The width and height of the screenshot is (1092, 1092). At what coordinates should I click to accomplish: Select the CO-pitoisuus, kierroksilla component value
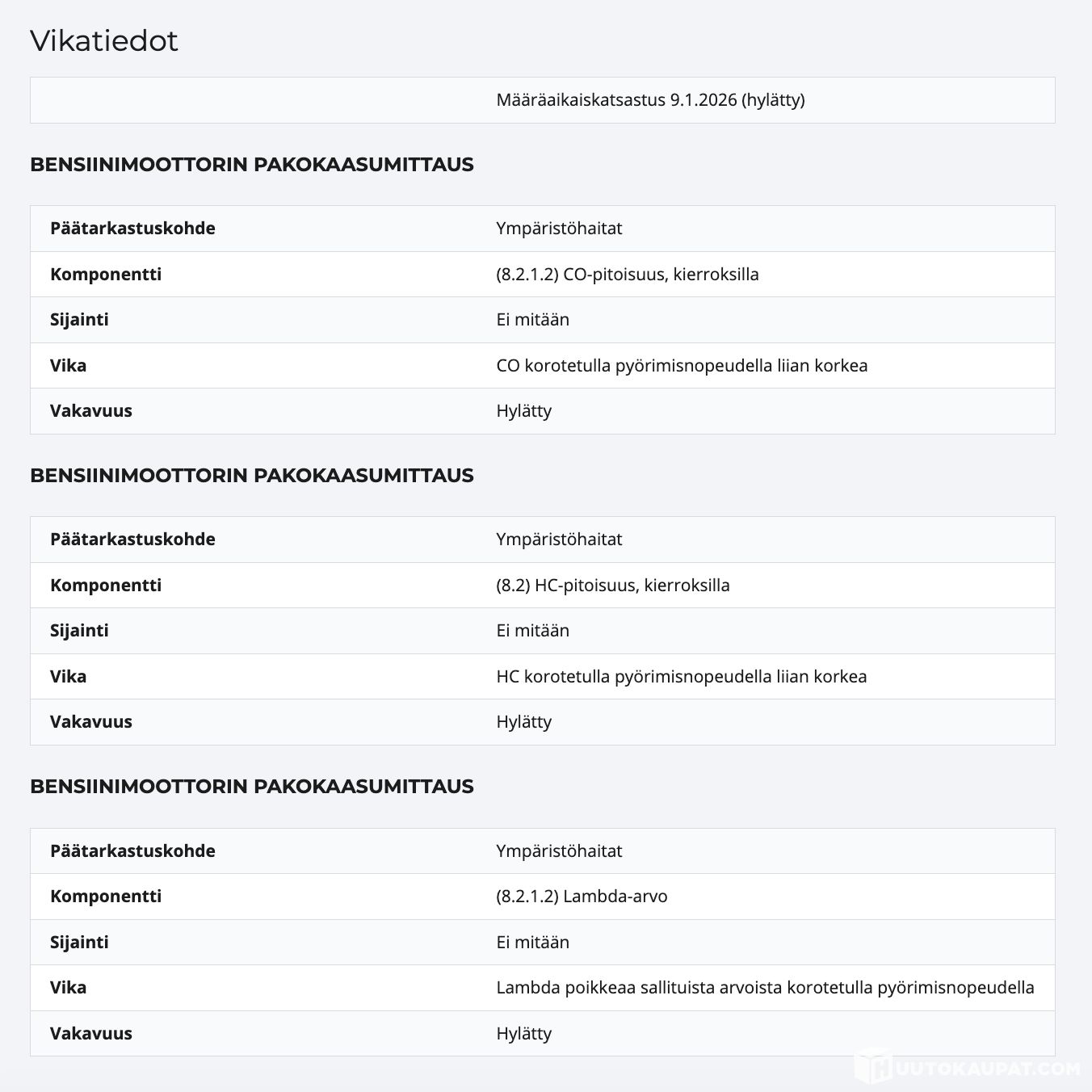[x=627, y=274]
